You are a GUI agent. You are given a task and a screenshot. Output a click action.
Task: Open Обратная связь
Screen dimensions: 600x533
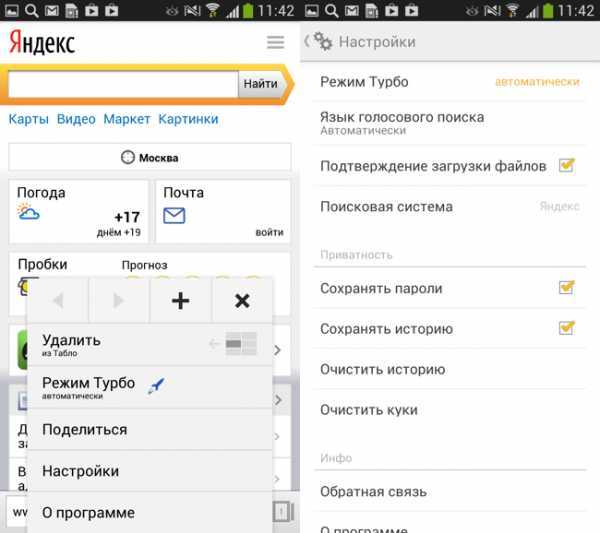tap(450, 492)
